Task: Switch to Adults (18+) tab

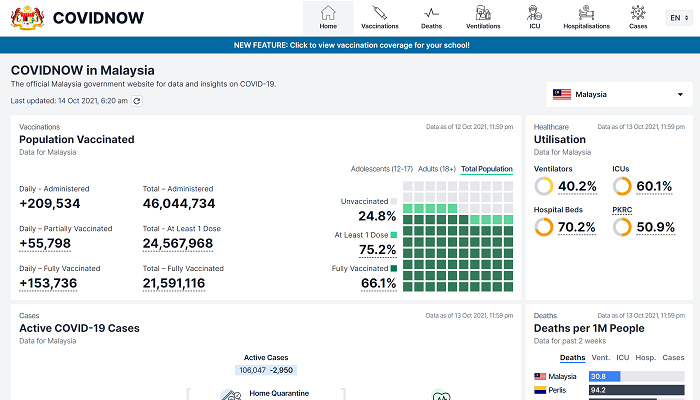Action: click(437, 169)
